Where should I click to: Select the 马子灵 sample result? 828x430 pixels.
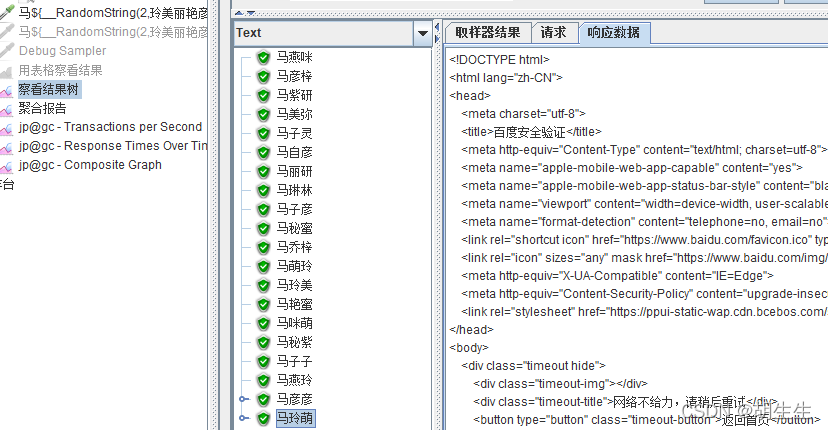click(295, 133)
